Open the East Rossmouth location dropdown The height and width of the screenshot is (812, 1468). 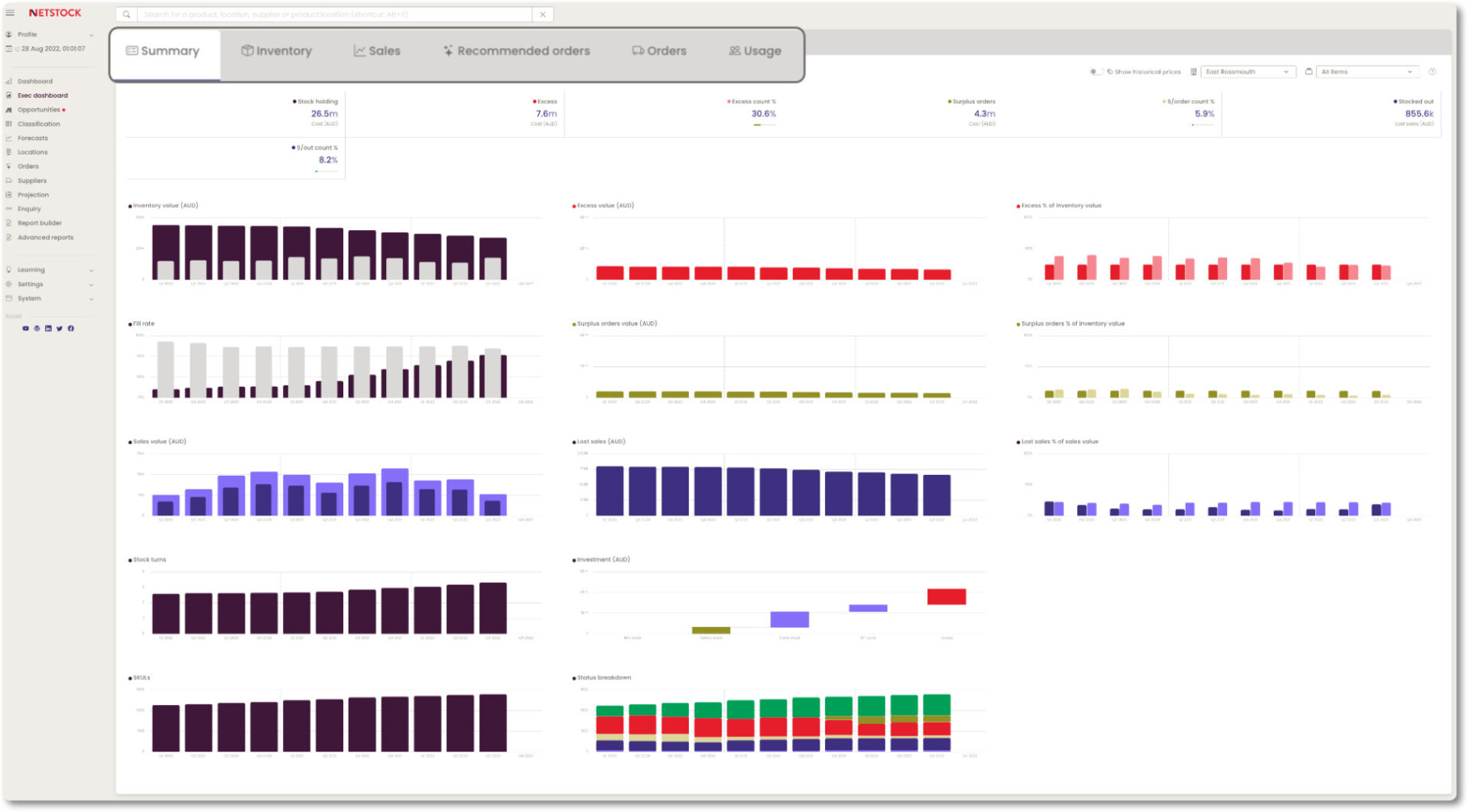pyautogui.click(x=1248, y=72)
